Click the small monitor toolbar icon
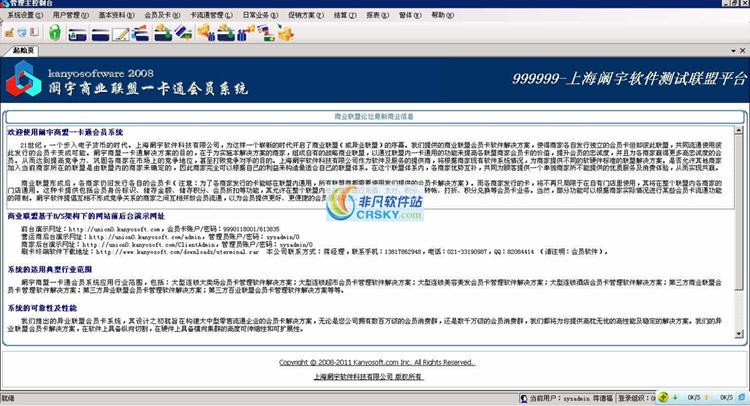Viewport: 750px width, 406px height. coord(22,33)
